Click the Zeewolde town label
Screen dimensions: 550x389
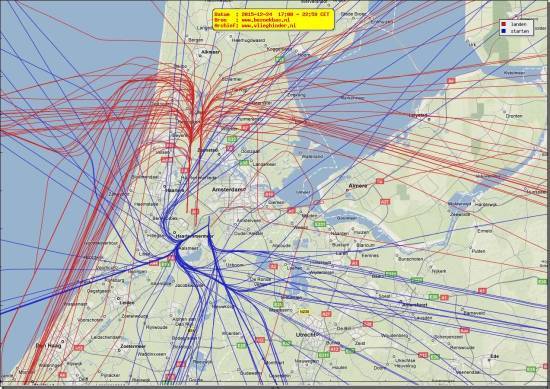click(x=460, y=214)
